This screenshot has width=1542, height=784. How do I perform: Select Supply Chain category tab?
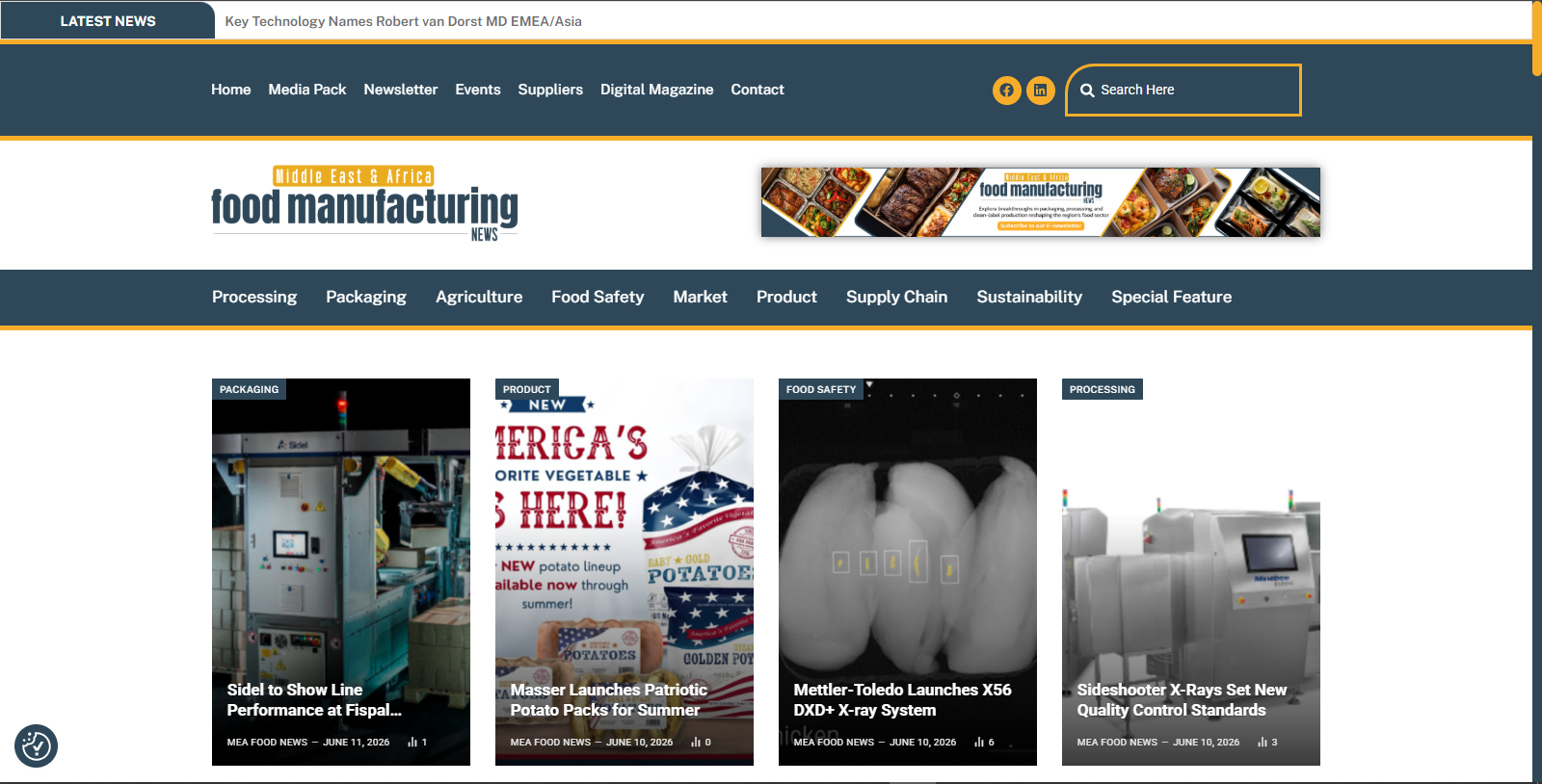(x=897, y=298)
